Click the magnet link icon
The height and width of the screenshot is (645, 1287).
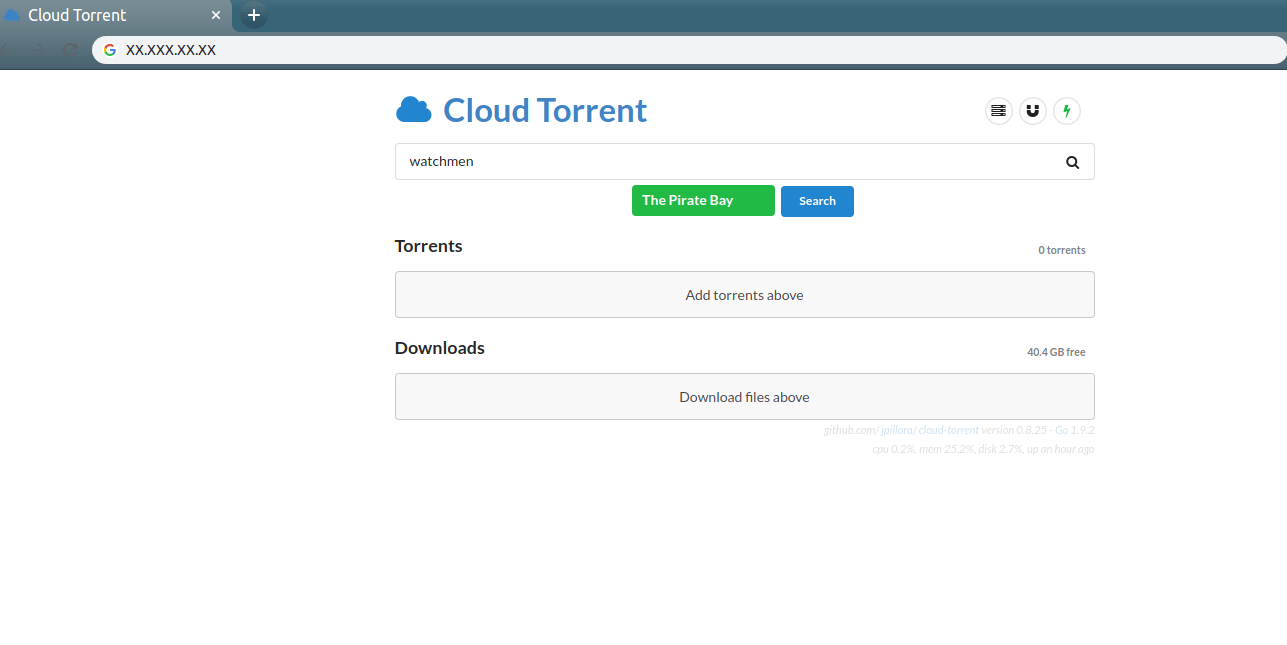(x=1033, y=111)
